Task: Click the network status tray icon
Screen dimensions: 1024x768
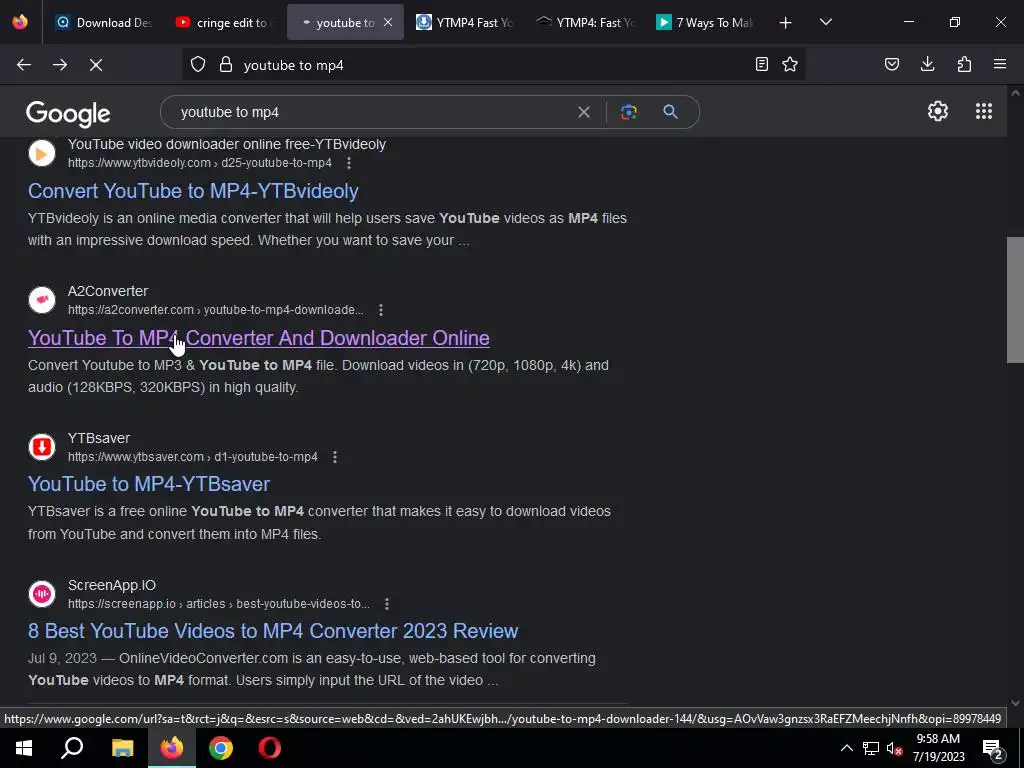Action: pyautogui.click(x=871, y=748)
